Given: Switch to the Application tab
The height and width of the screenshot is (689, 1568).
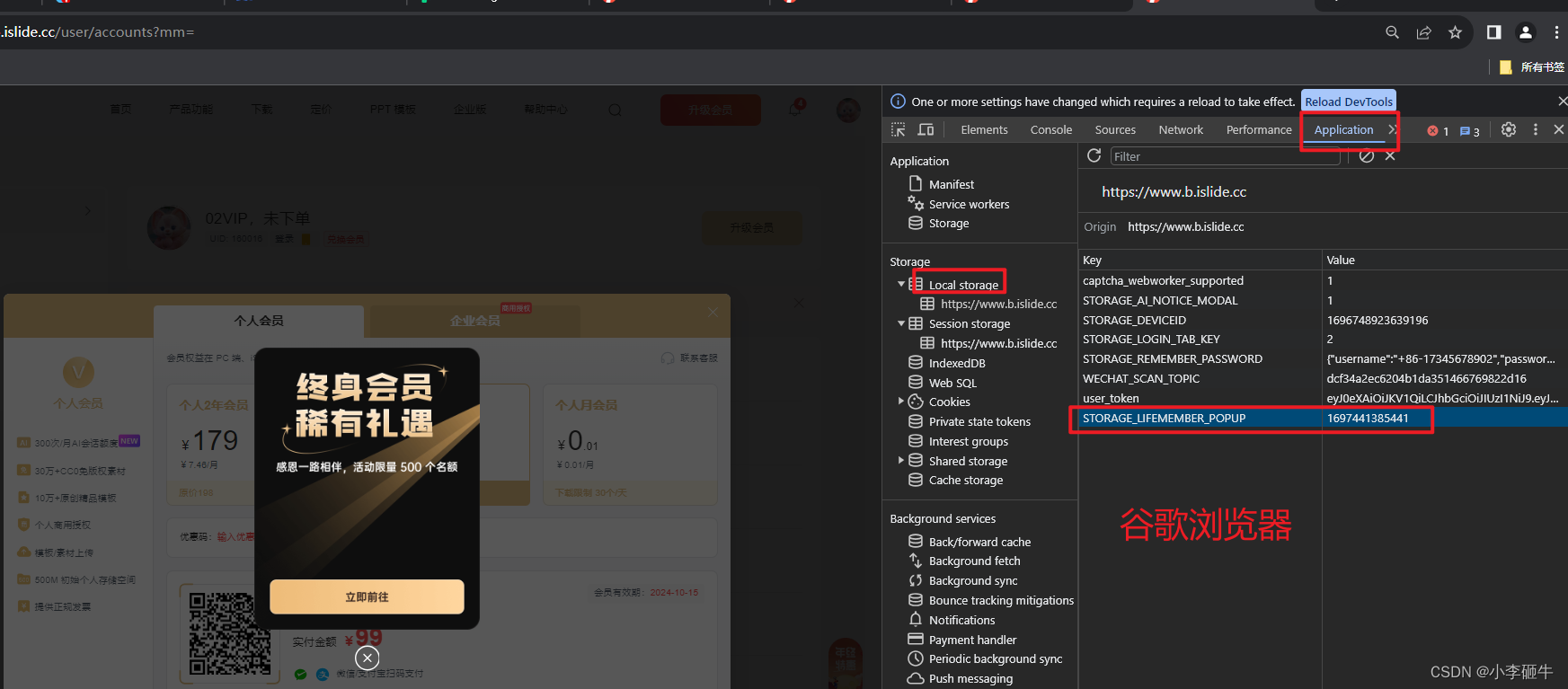Looking at the screenshot, I should click(1343, 130).
